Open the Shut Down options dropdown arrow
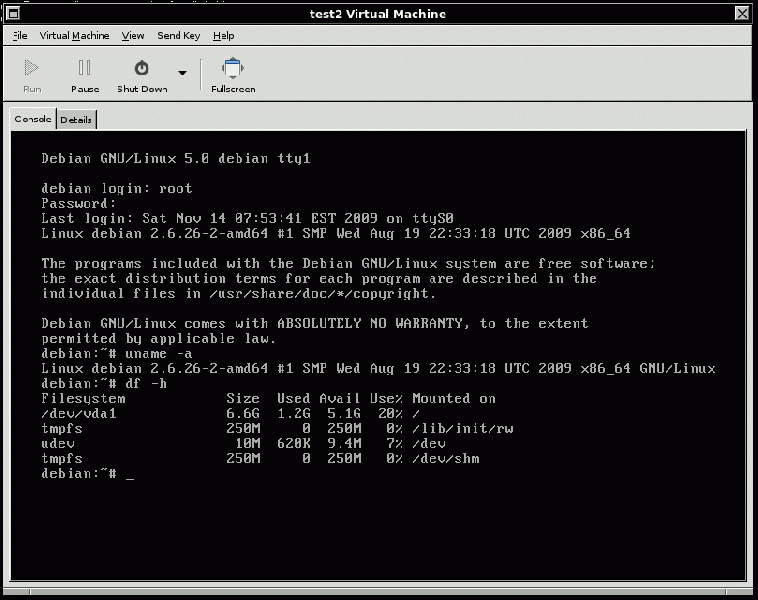Image resolution: width=758 pixels, height=600 pixels. (x=182, y=73)
